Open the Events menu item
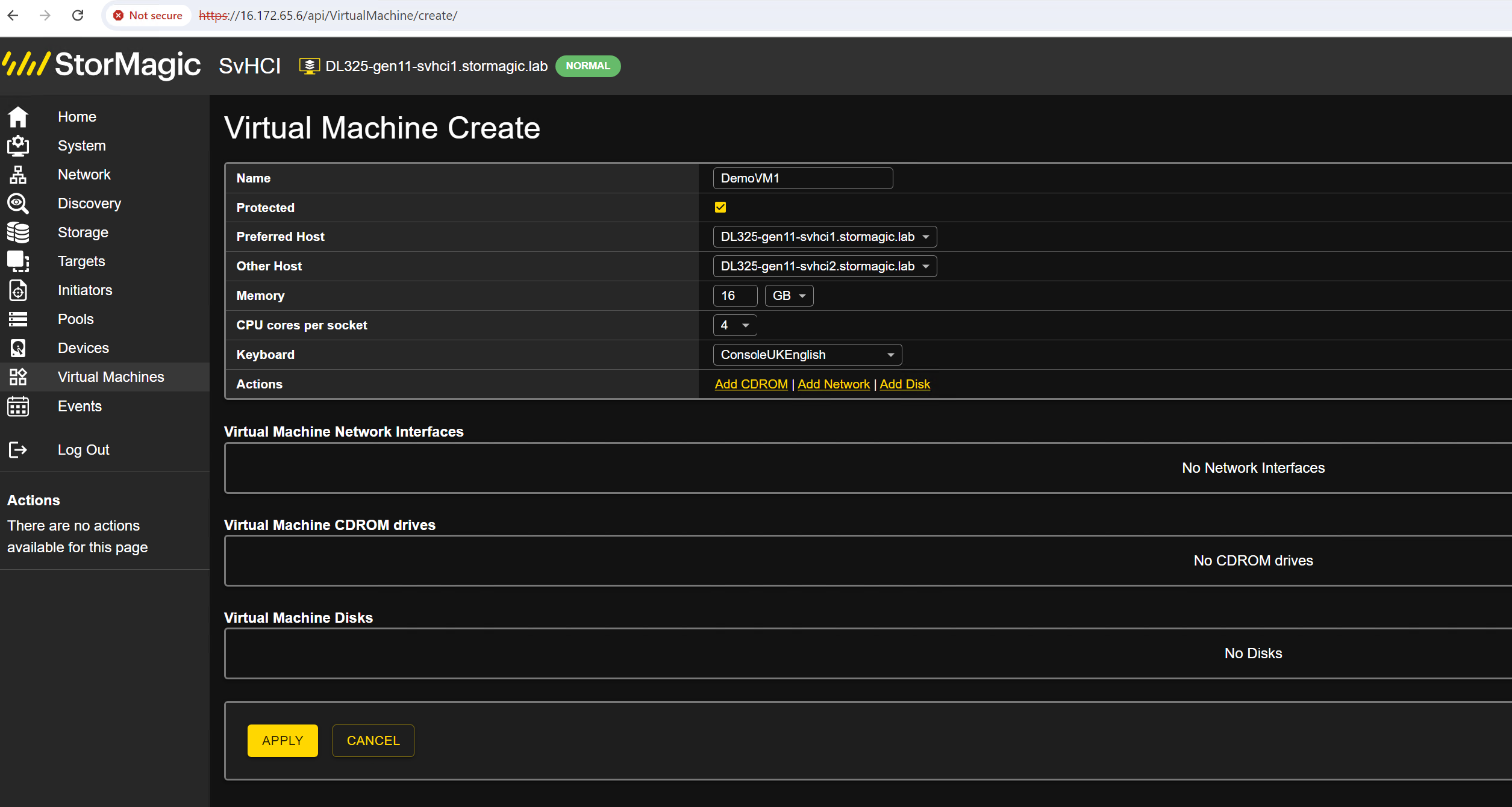Screen dimensions: 1512x807 [x=80, y=407]
